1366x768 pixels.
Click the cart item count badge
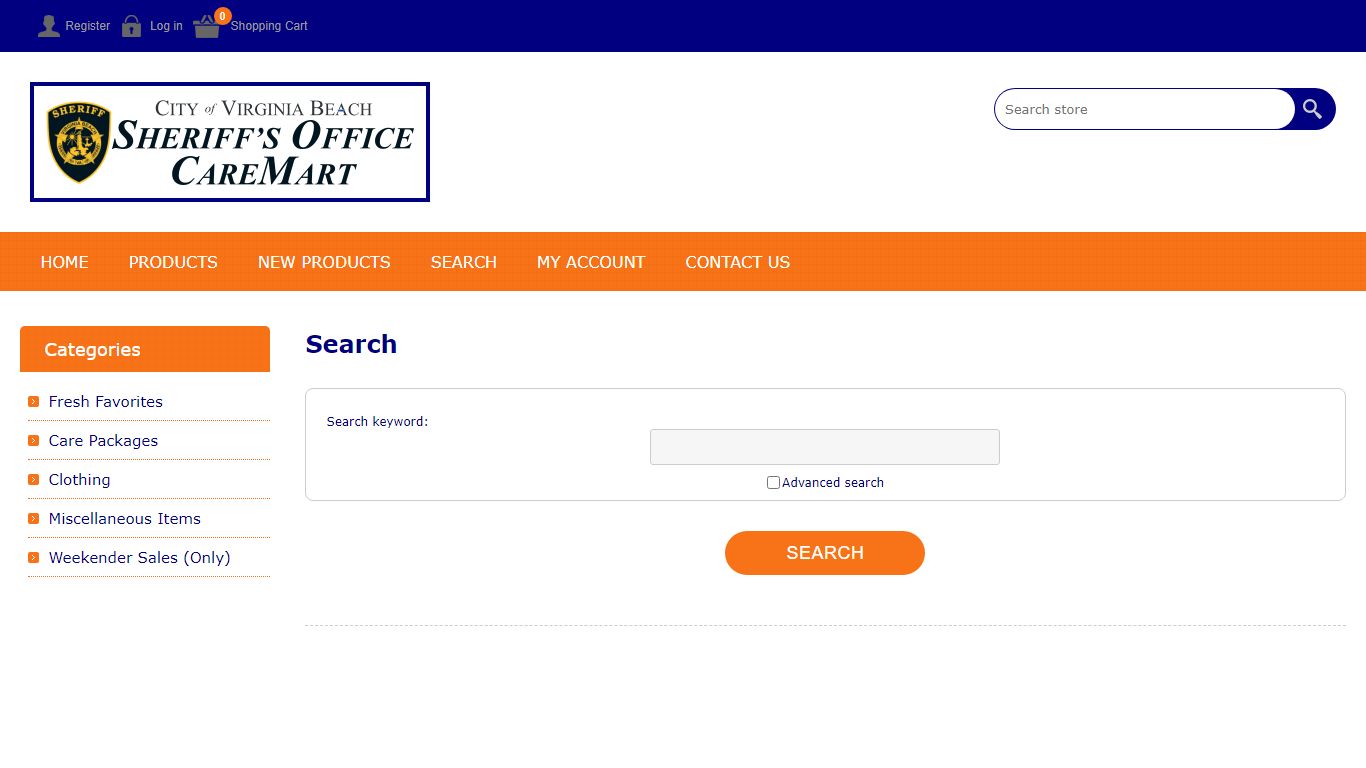pos(222,16)
